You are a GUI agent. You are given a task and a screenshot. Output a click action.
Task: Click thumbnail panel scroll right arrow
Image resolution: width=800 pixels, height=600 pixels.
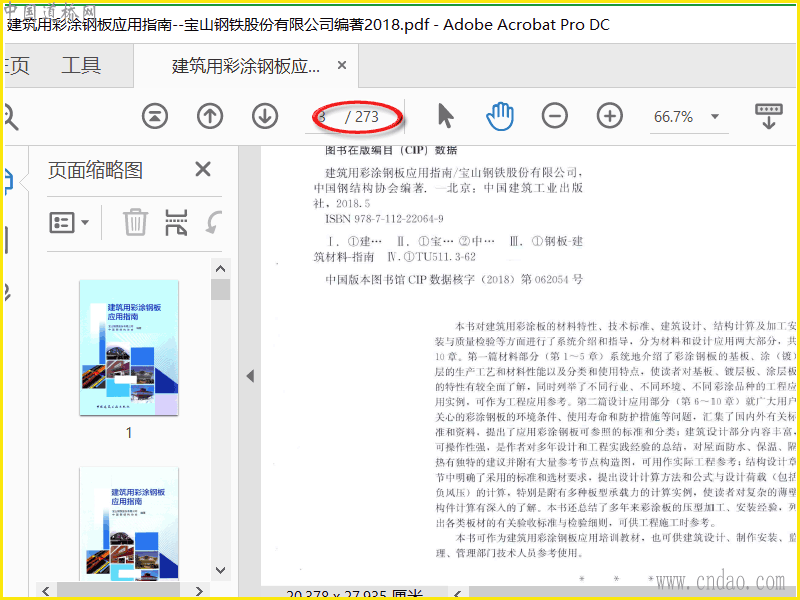pos(199,591)
